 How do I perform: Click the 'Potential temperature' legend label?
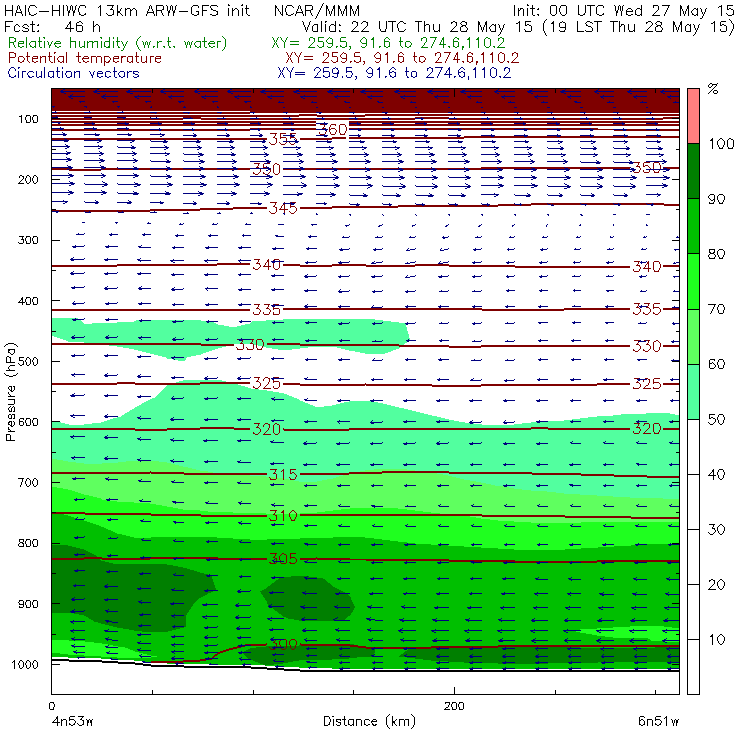(85, 58)
